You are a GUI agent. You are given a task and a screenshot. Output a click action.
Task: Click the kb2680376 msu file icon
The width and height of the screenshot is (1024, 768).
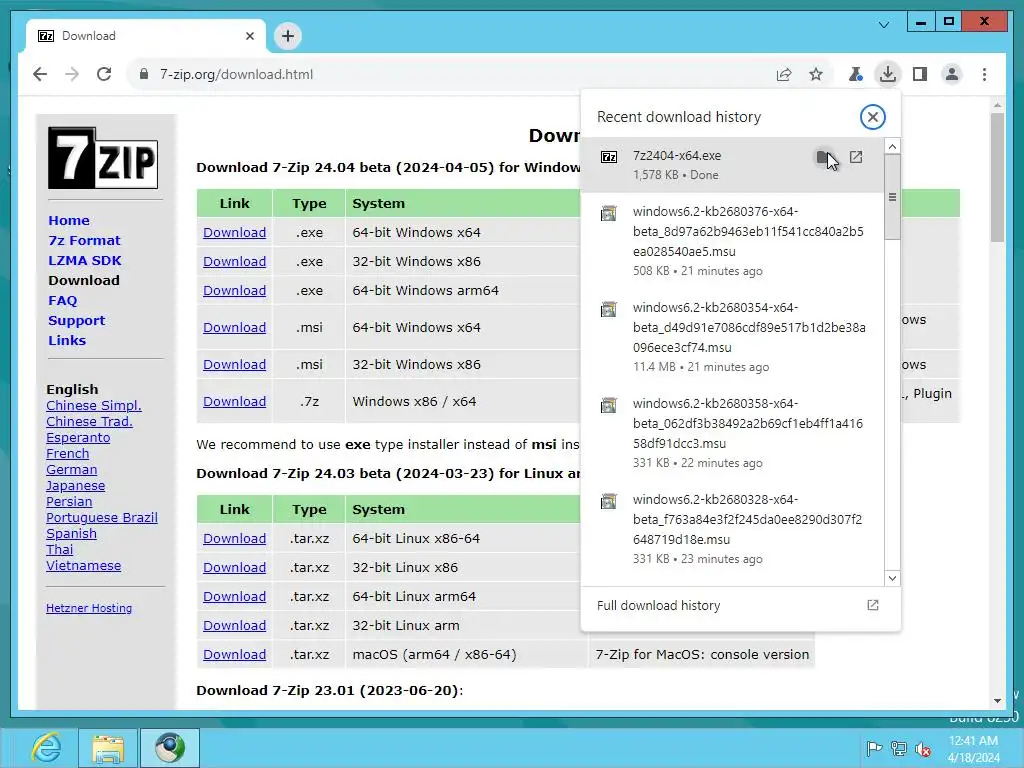(x=609, y=214)
